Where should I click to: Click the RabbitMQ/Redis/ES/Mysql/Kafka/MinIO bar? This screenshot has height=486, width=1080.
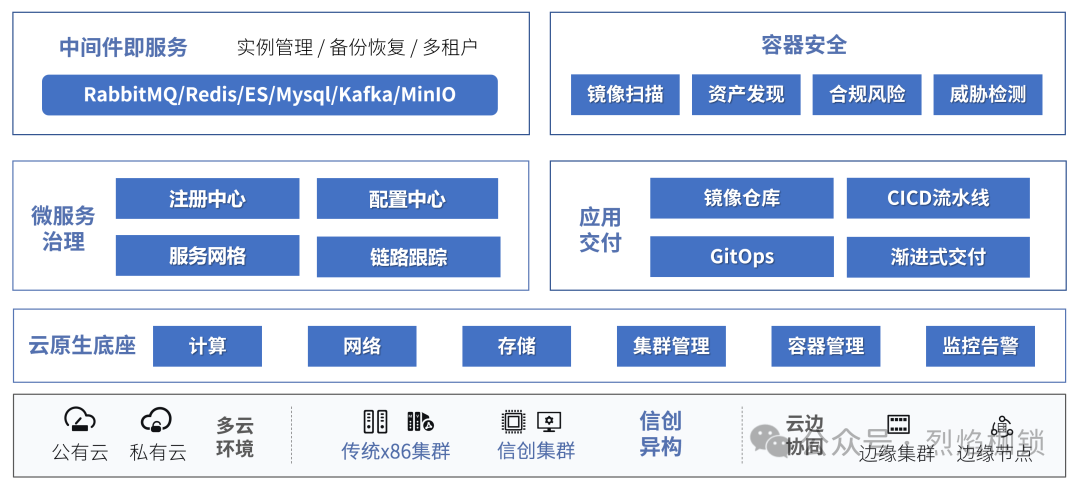point(269,94)
